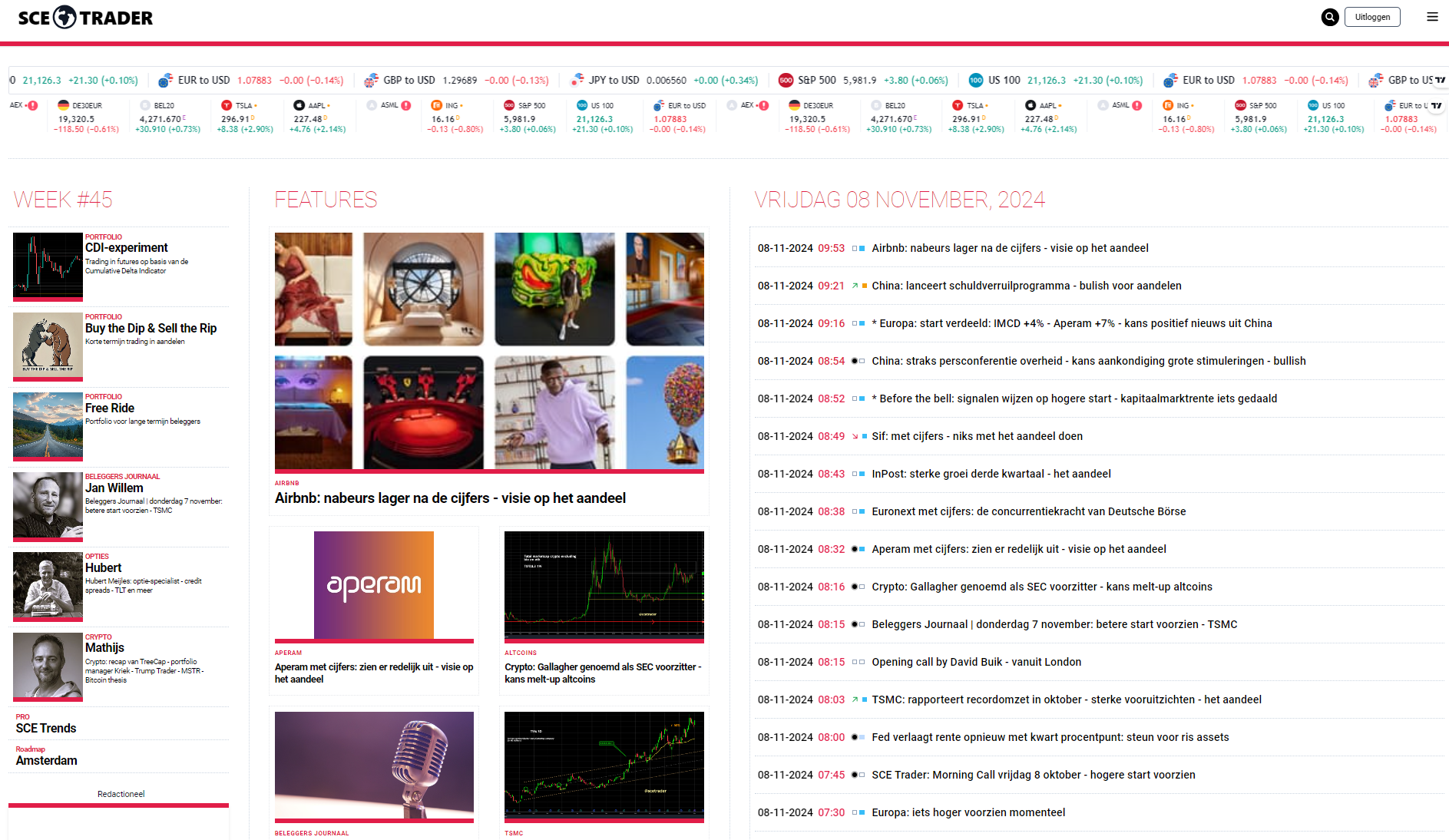Viewport: 1449px width, 840px height.
Task: Click the red down arrow beside Sif headline
Action: click(x=855, y=436)
